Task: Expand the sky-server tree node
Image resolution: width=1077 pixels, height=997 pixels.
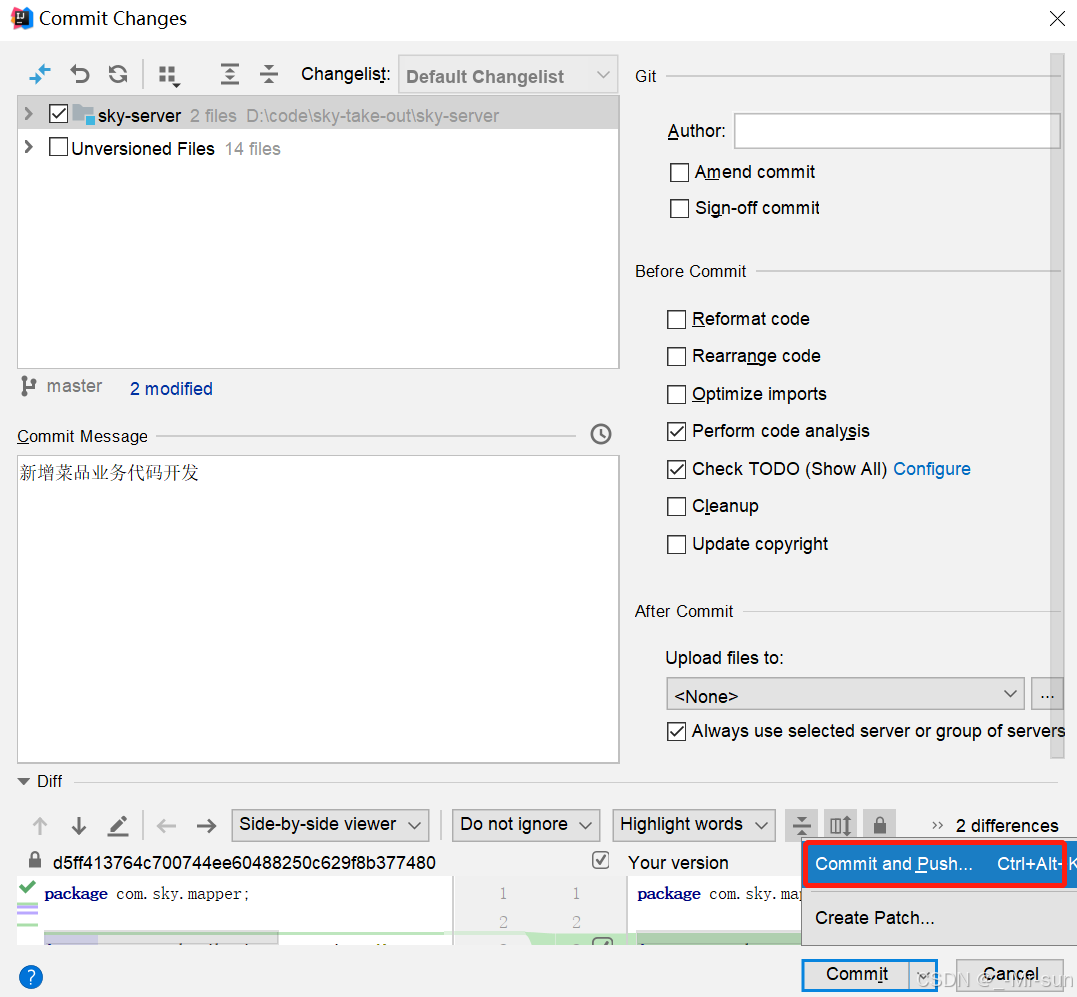Action: (x=28, y=113)
